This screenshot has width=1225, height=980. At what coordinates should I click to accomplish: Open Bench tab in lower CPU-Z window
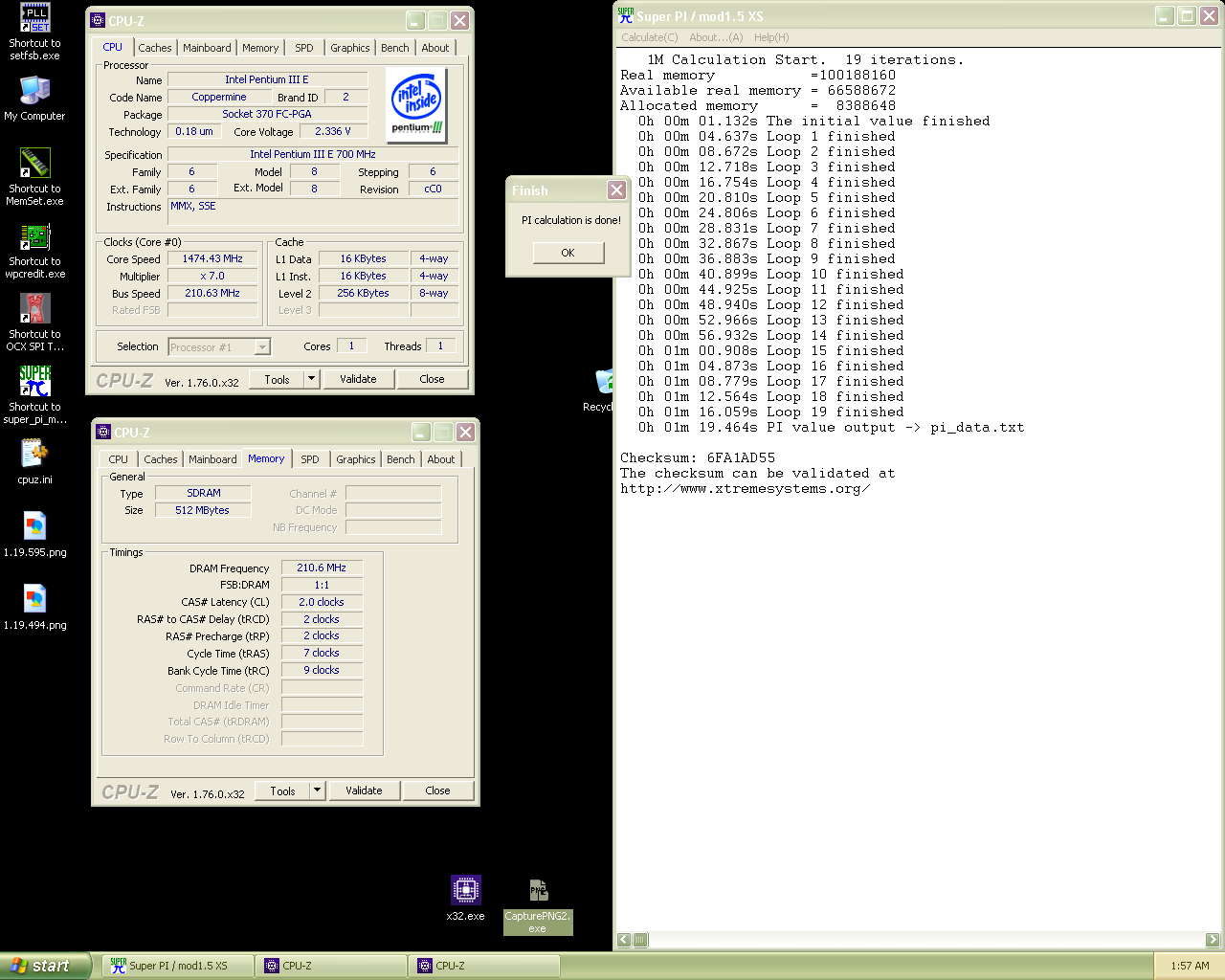tap(401, 459)
